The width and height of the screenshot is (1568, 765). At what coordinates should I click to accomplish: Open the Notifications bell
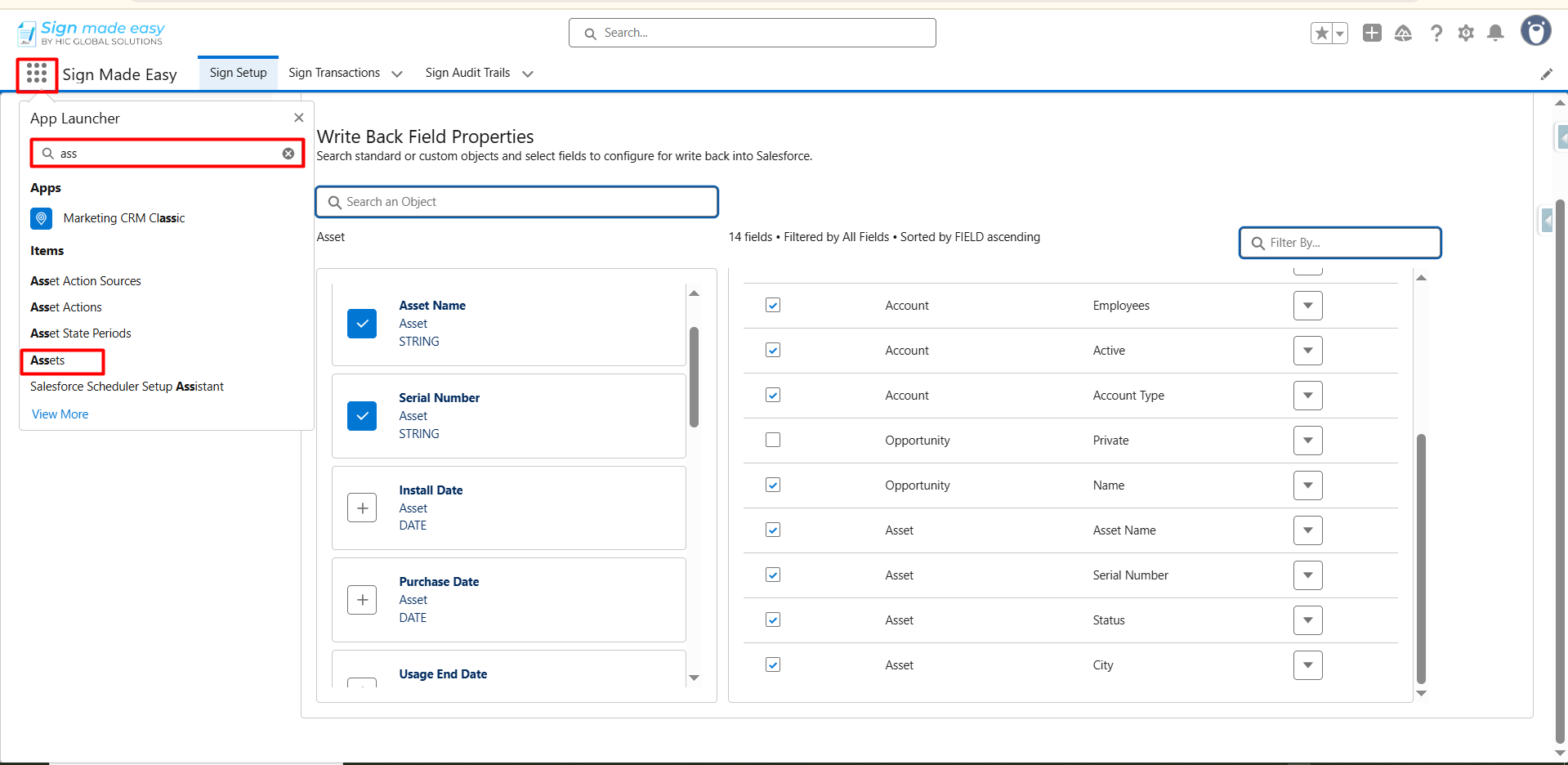1495,33
